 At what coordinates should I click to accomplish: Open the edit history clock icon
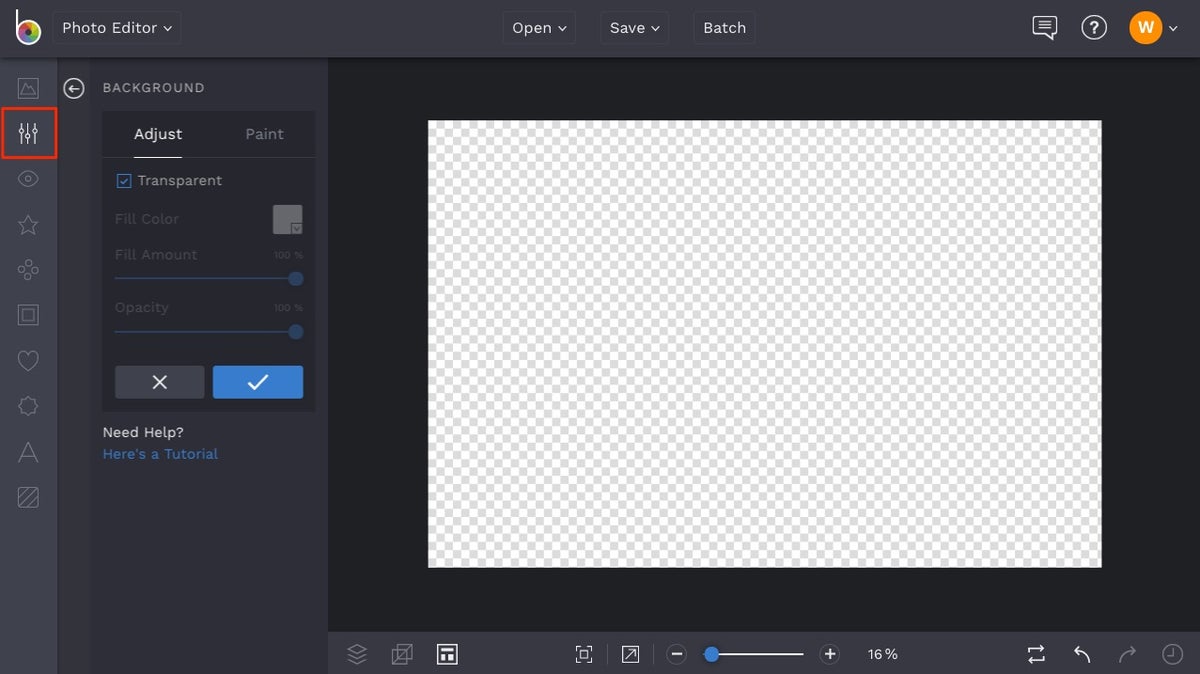[1172, 654]
